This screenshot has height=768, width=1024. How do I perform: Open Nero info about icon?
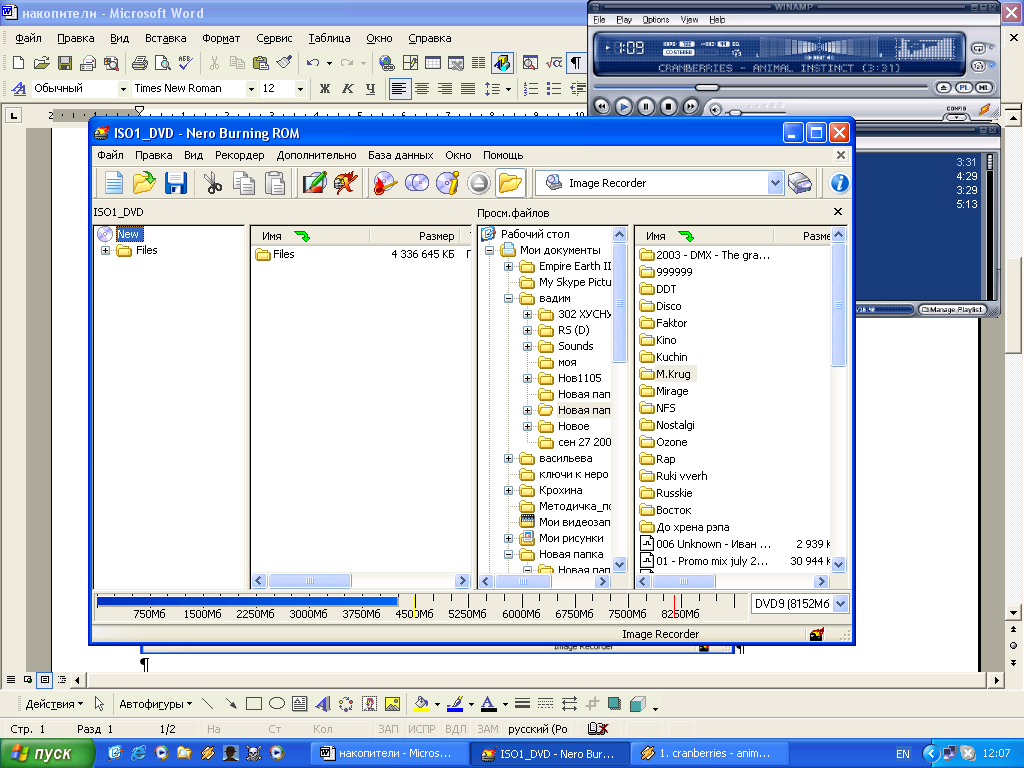click(839, 184)
